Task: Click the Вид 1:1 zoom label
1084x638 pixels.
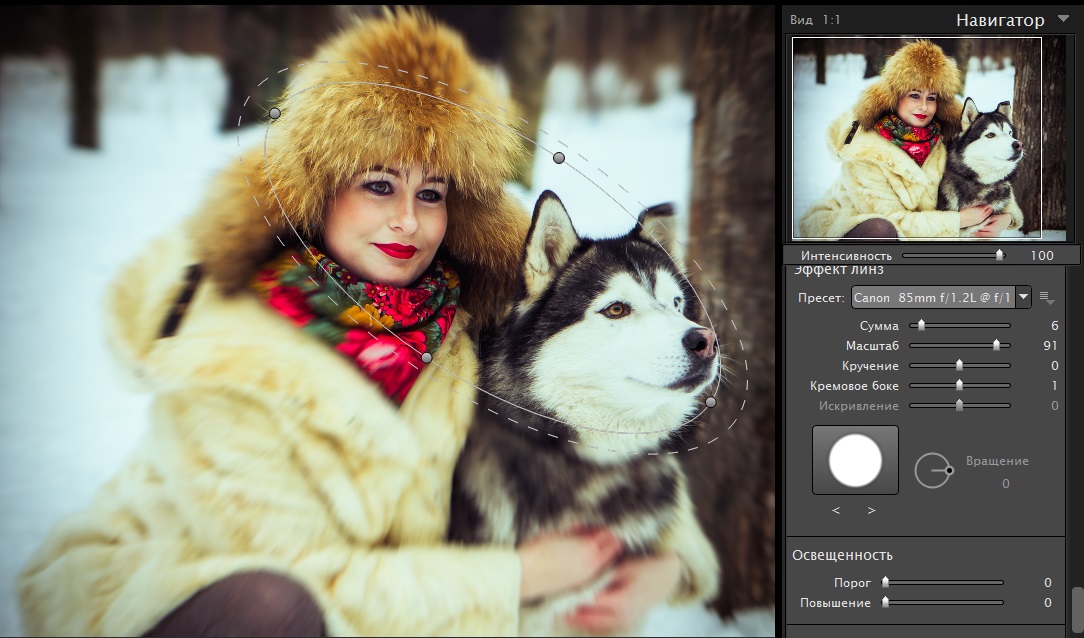Action: point(815,20)
